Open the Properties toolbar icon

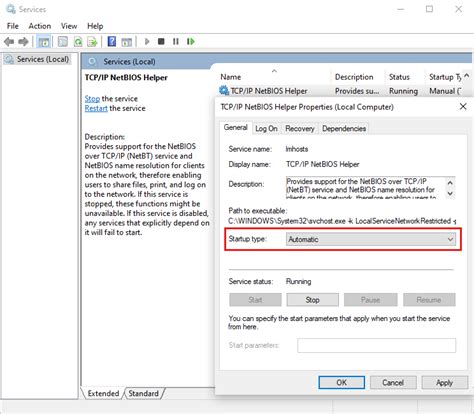tap(63, 42)
